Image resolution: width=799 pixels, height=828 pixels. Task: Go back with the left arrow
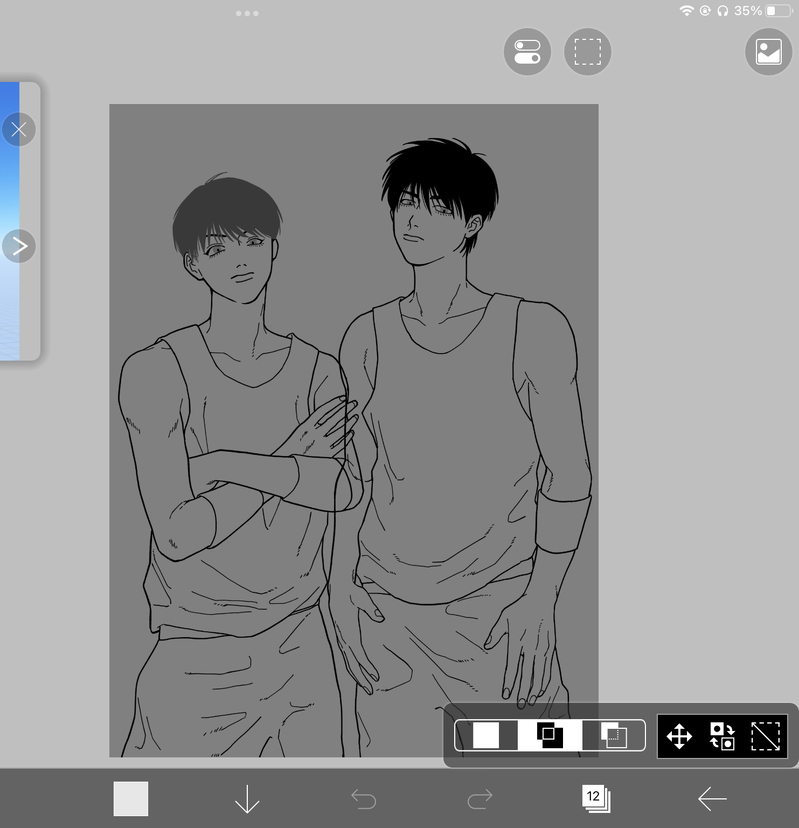pyautogui.click(x=712, y=799)
